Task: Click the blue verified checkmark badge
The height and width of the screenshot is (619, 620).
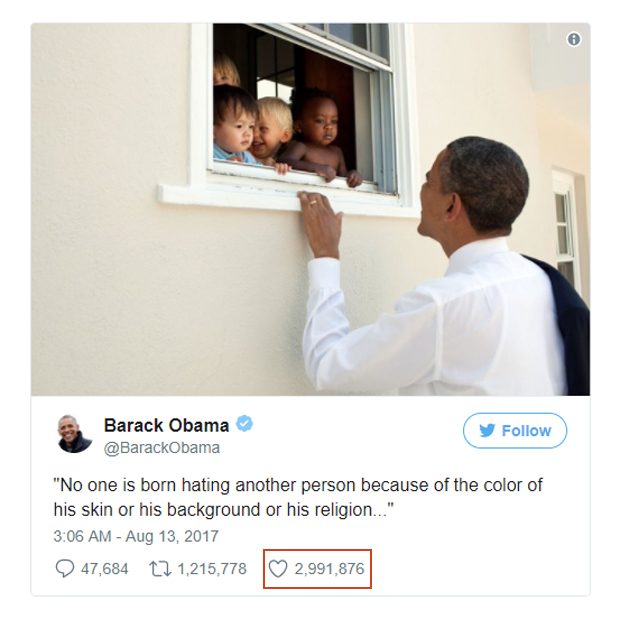Action: (244, 424)
